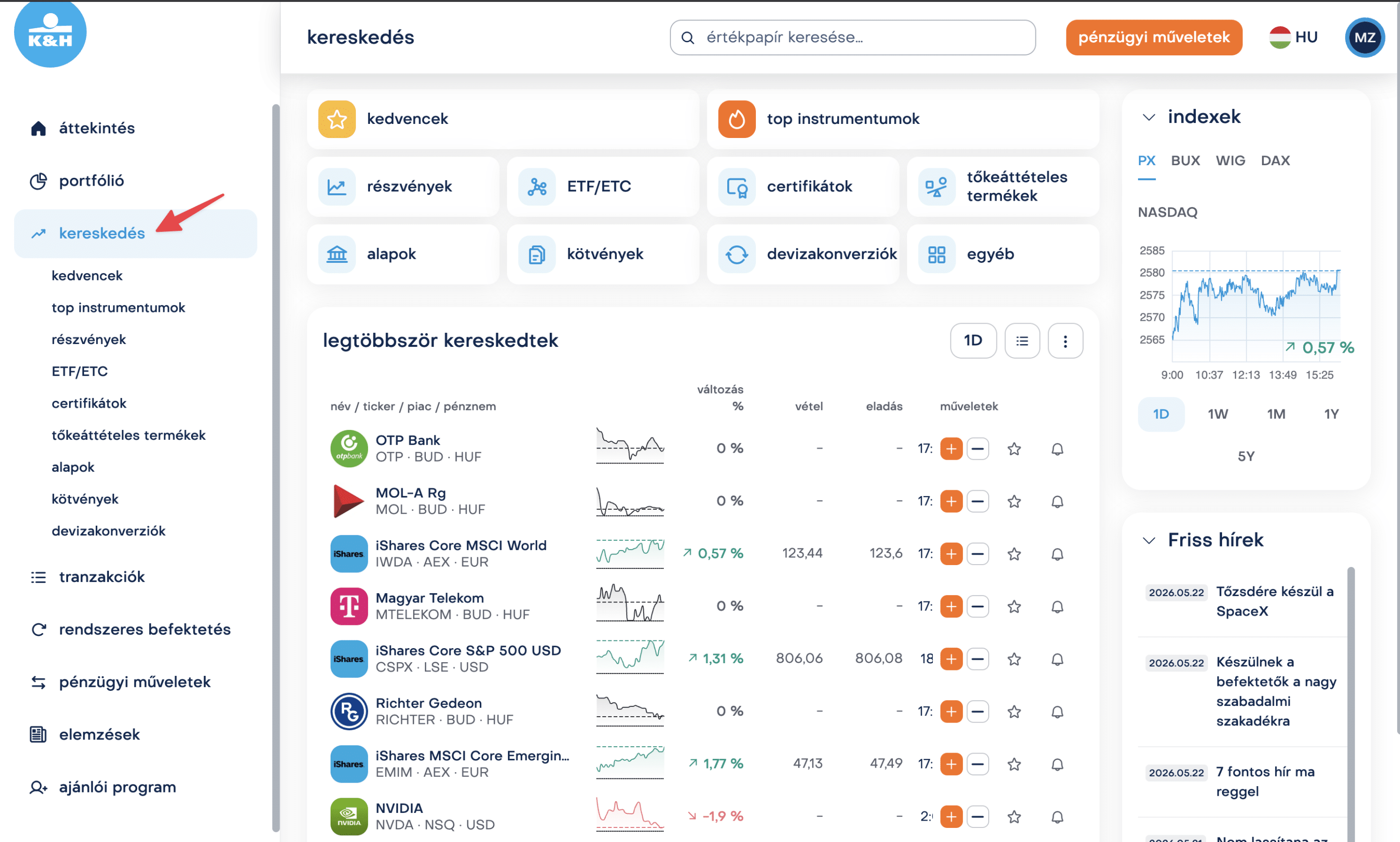The height and width of the screenshot is (842, 1400).
Task: Favorite Magyar Telekom with star
Action: tap(1014, 607)
